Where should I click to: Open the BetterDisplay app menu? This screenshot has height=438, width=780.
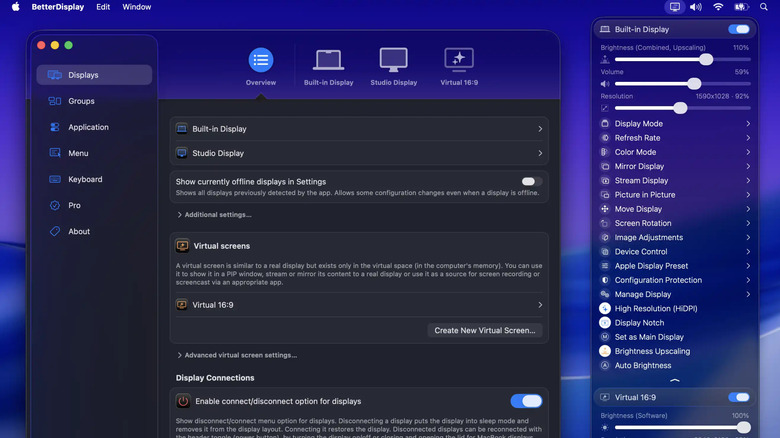tap(58, 7)
